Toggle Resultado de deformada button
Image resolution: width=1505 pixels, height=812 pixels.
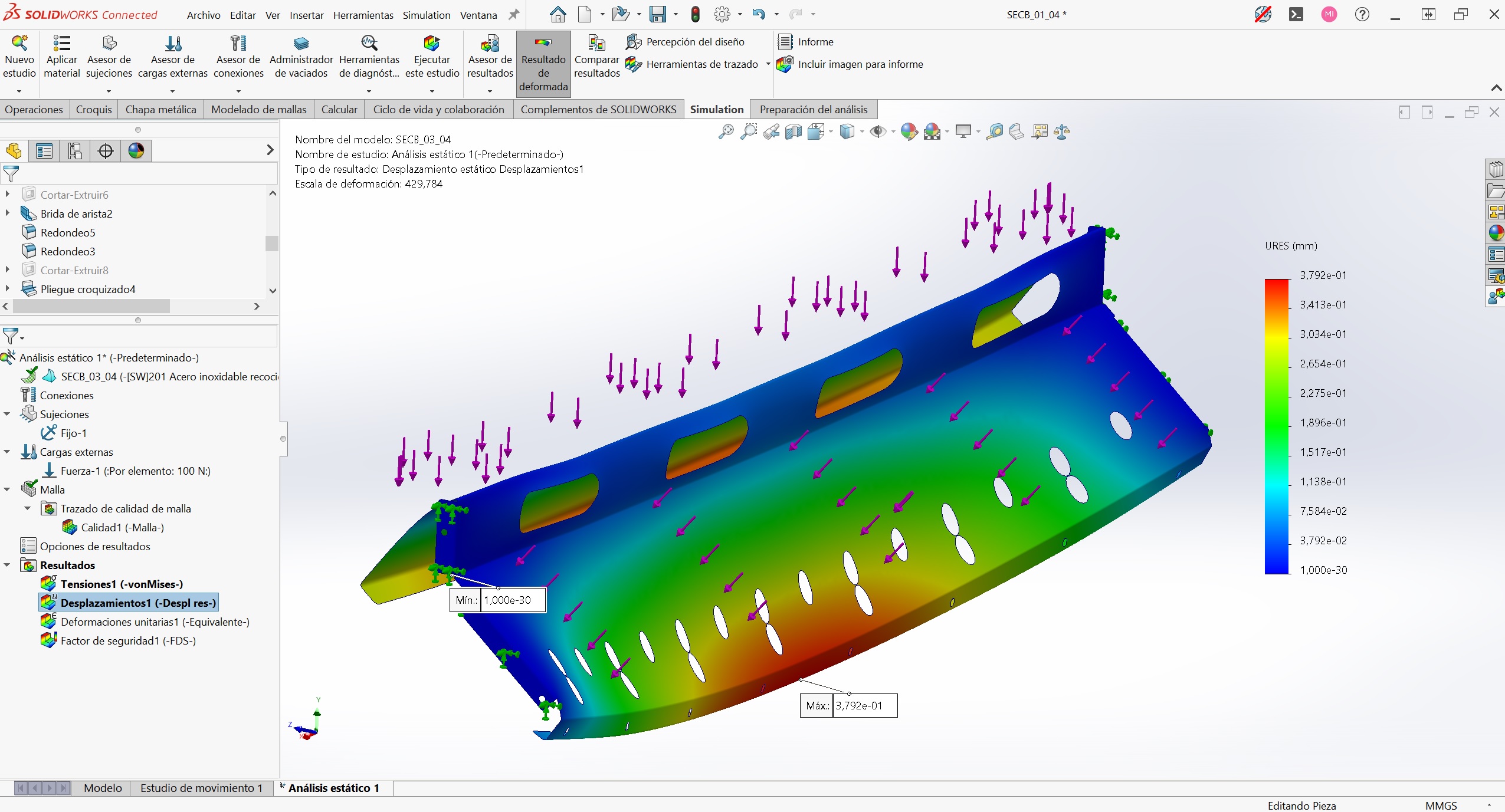(543, 64)
